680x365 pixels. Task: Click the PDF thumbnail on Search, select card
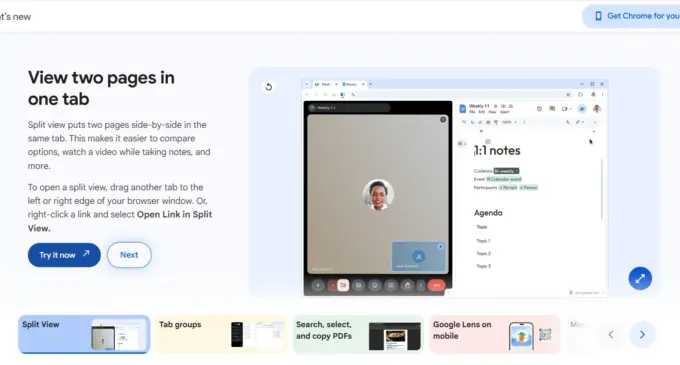395,336
